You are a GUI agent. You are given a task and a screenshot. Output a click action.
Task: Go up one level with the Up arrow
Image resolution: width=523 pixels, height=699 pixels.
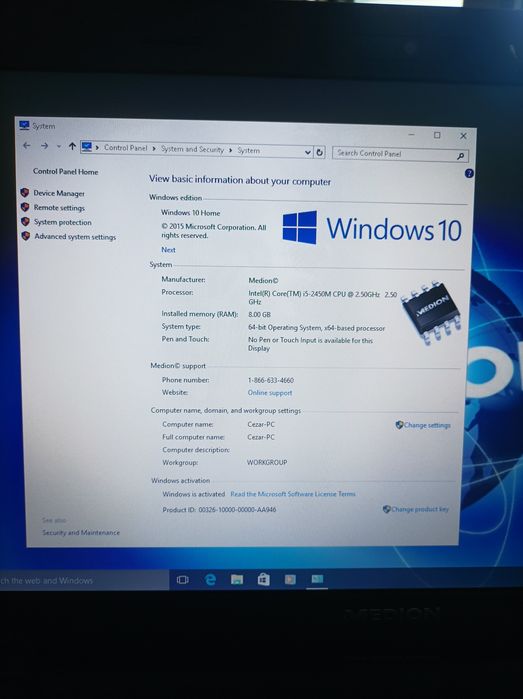coord(72,146)
